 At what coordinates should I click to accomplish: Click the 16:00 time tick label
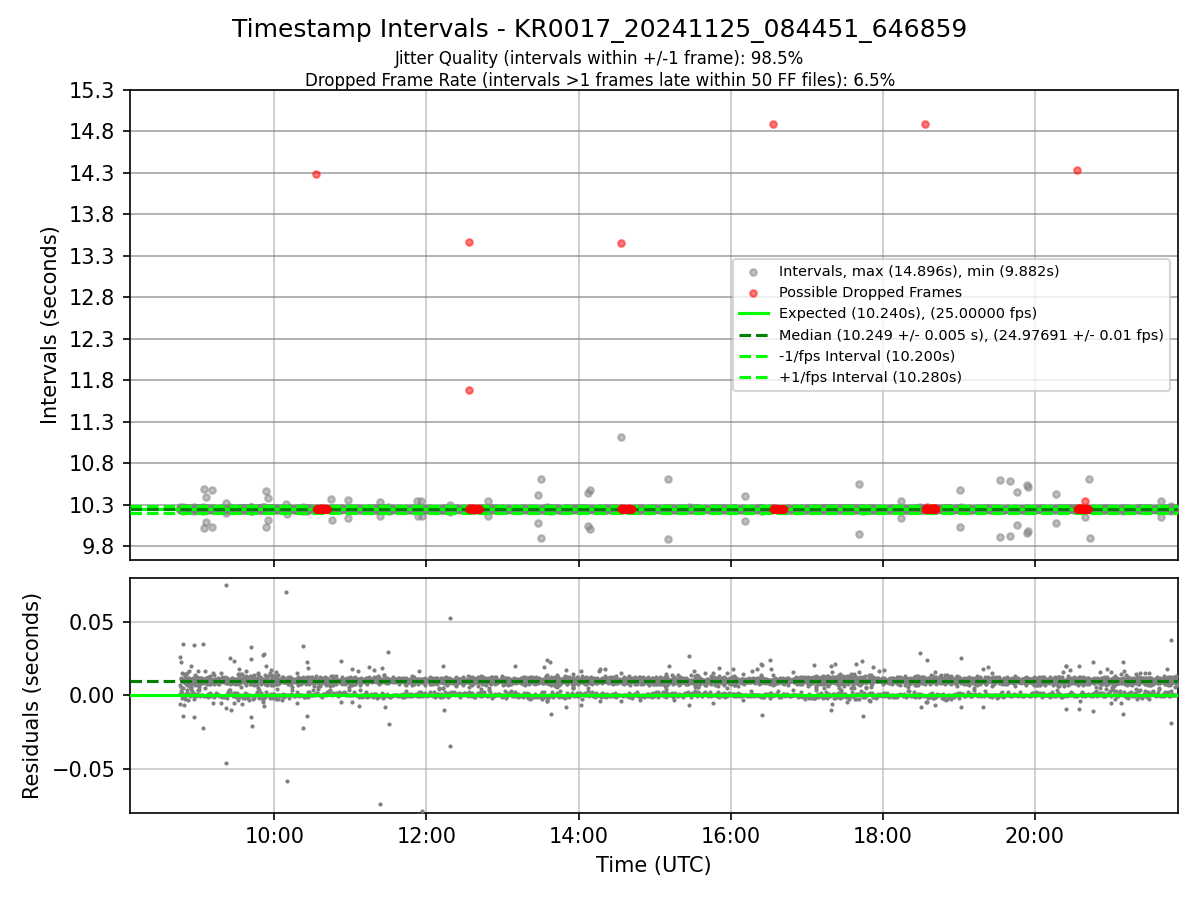click(x=730, y=834)
